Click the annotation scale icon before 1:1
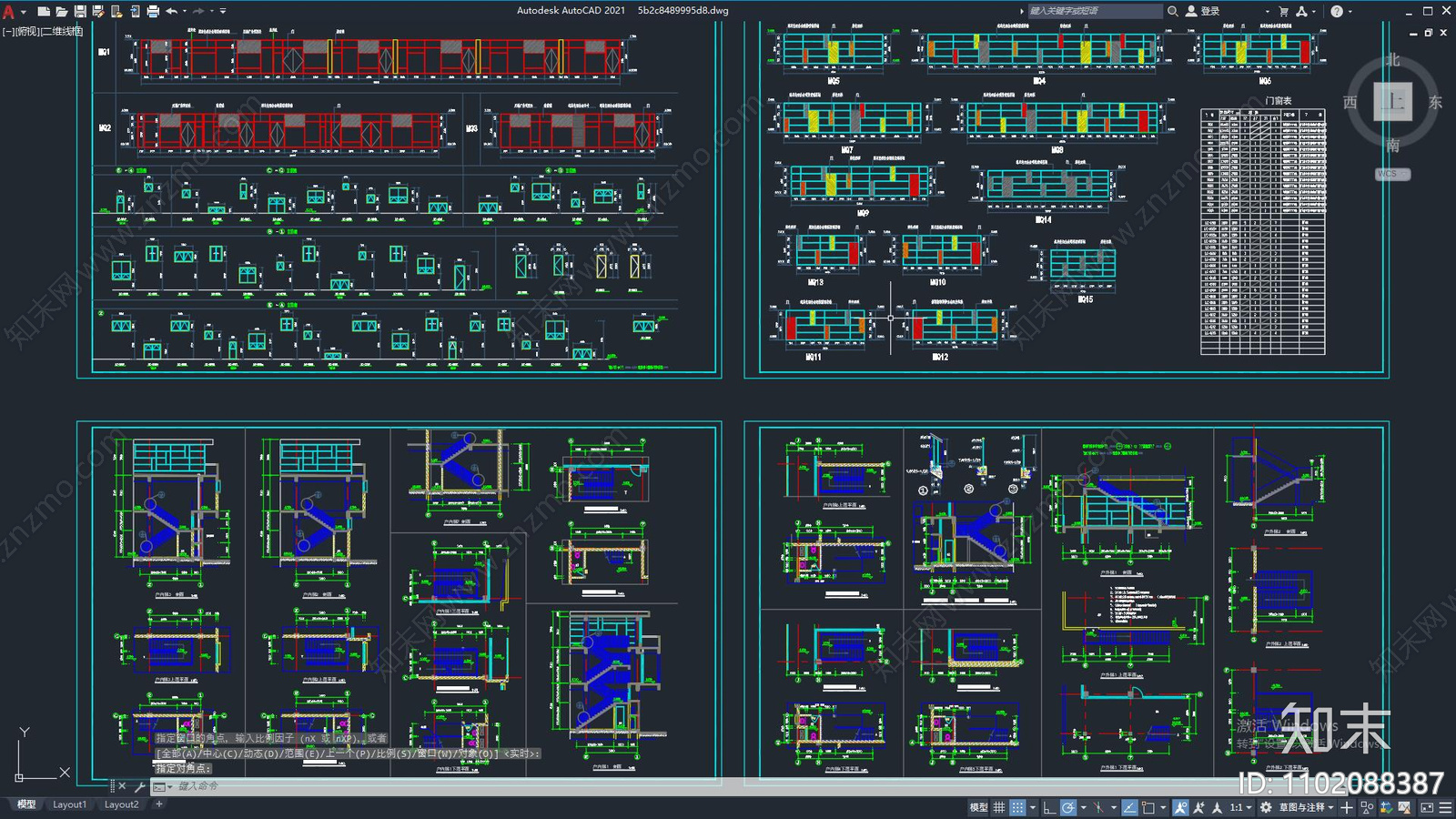The height and width of the screenshot is (819, 1456). pyautogui.click(x=1217, y=807)
